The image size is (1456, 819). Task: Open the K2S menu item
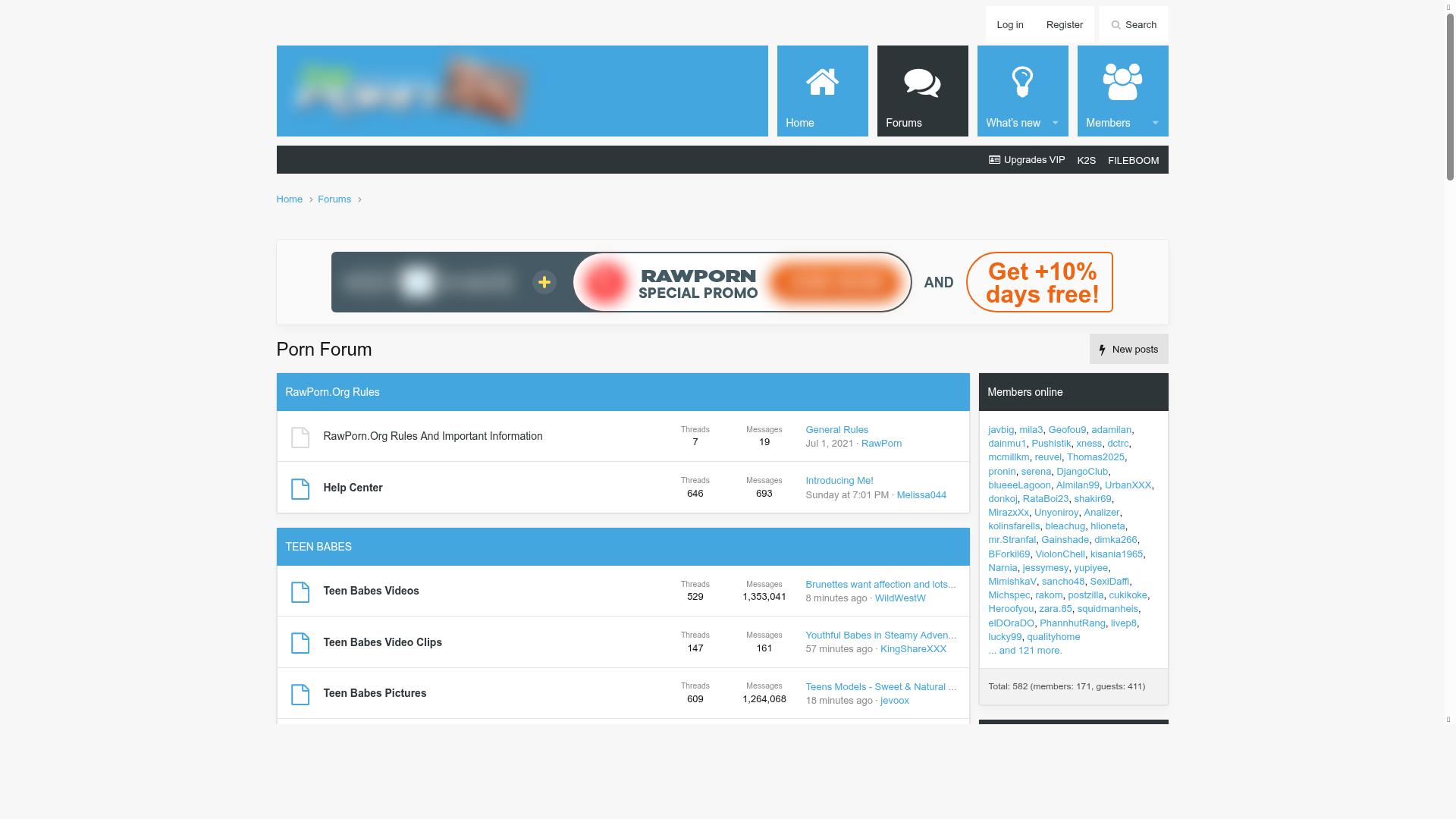click(1086, 160)
